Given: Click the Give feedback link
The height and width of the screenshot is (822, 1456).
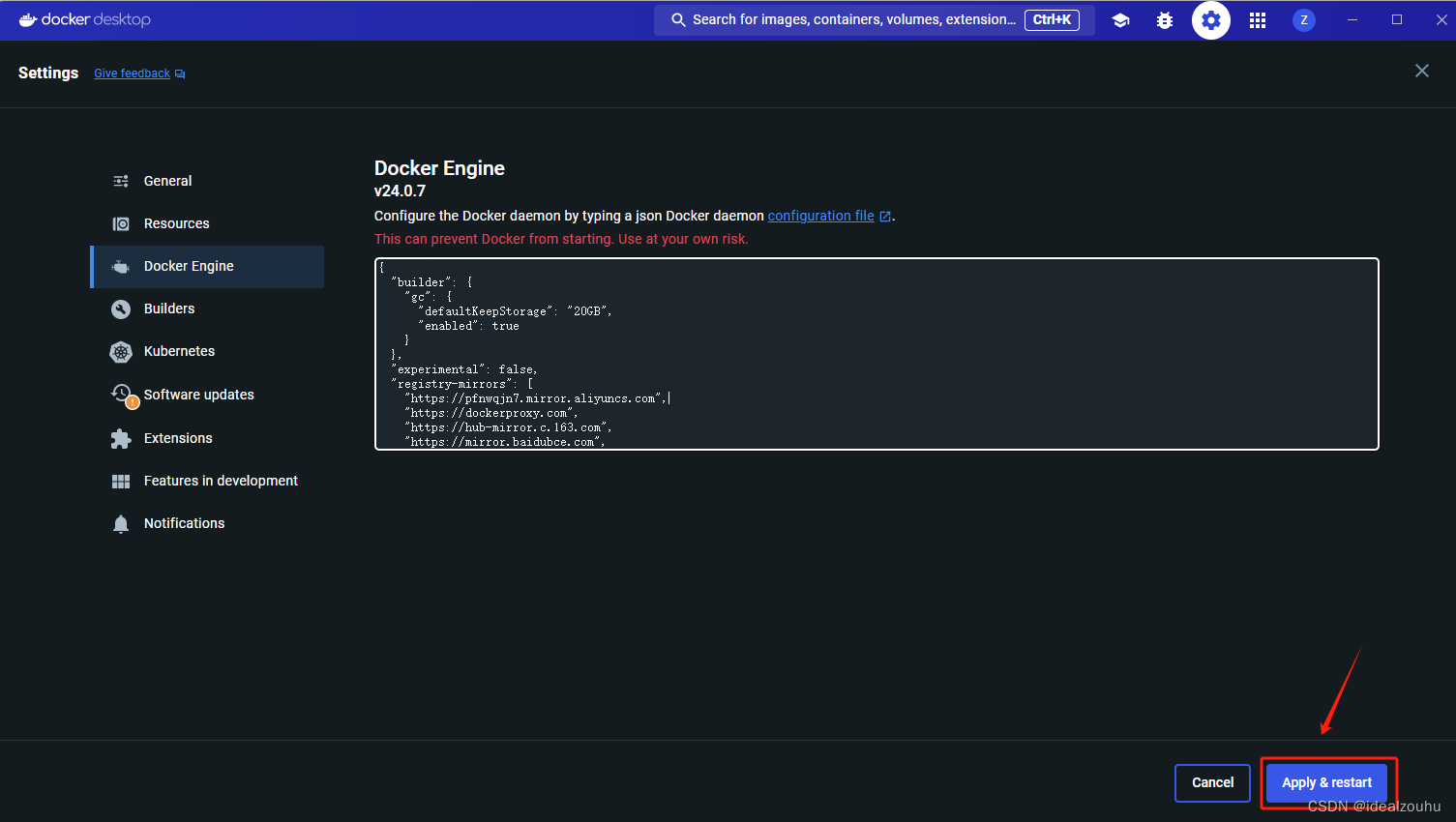Looking at the screenshot, I should pos(132,73).
